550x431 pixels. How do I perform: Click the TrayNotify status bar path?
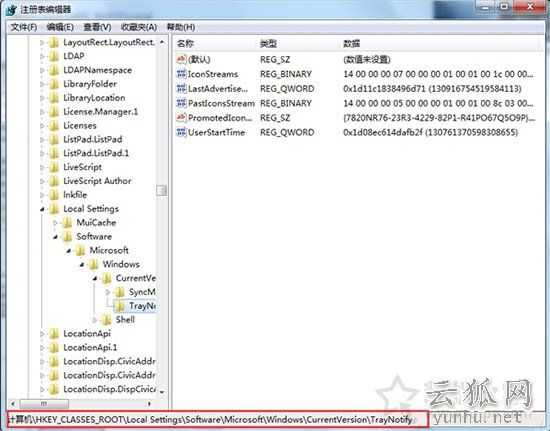(x=210, y=419)
